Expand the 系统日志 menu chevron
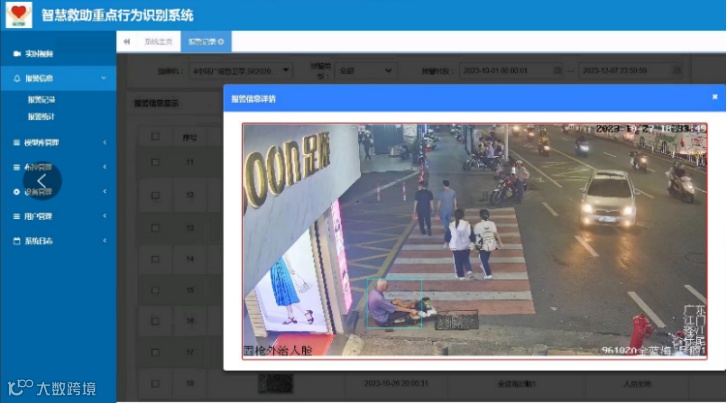 pyautogui.click(x=104, y=241)
